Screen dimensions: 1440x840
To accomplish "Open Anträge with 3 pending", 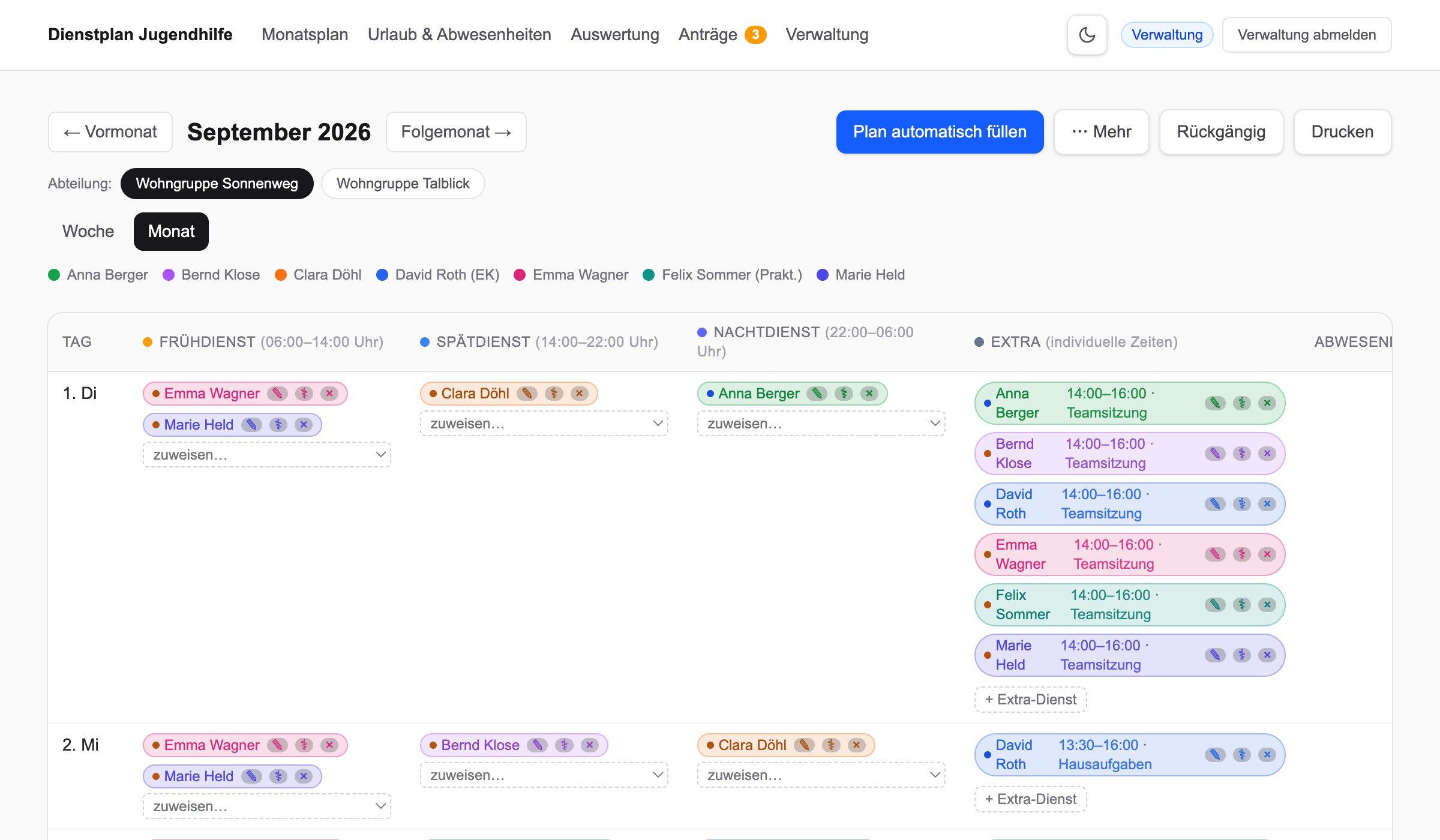I will tap(722, 35).
